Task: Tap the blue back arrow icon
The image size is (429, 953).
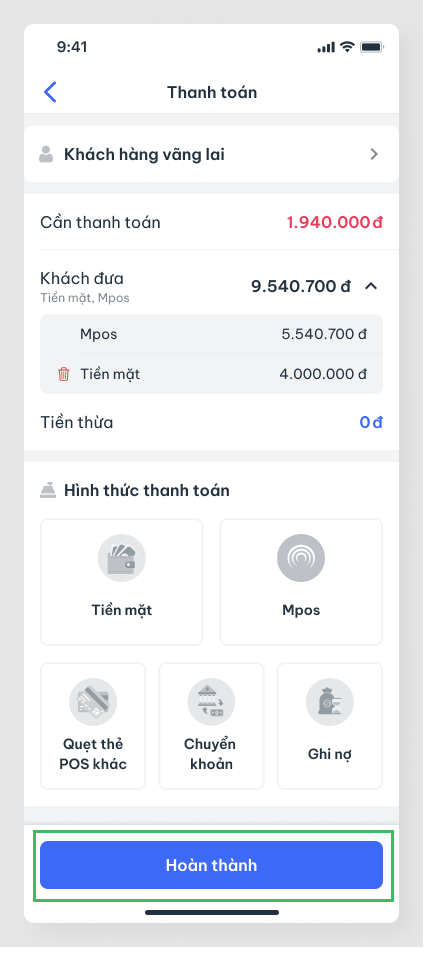Action: click(50, 92)
